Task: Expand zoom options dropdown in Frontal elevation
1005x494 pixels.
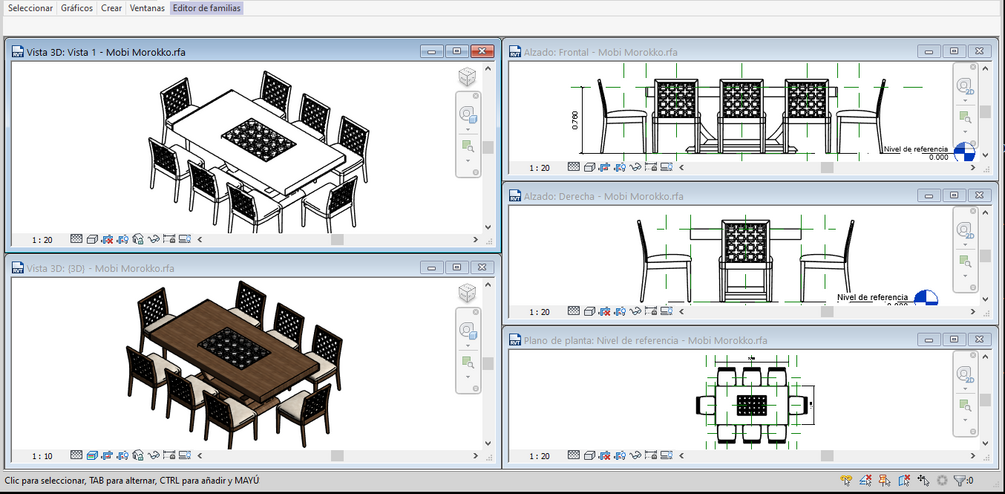Action: (x=965, y=130)
